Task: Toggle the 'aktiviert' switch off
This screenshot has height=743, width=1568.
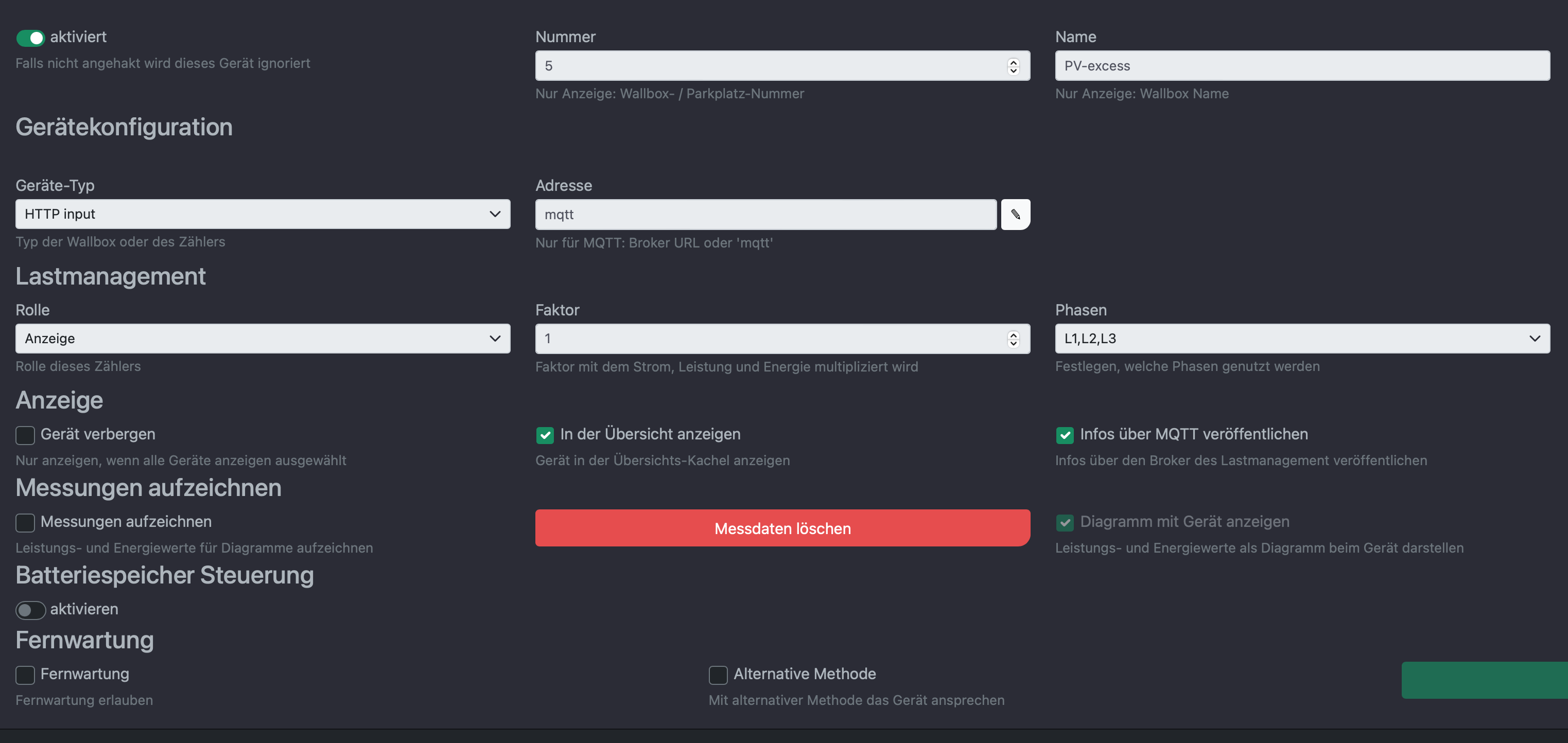Action: coord(30,38)
